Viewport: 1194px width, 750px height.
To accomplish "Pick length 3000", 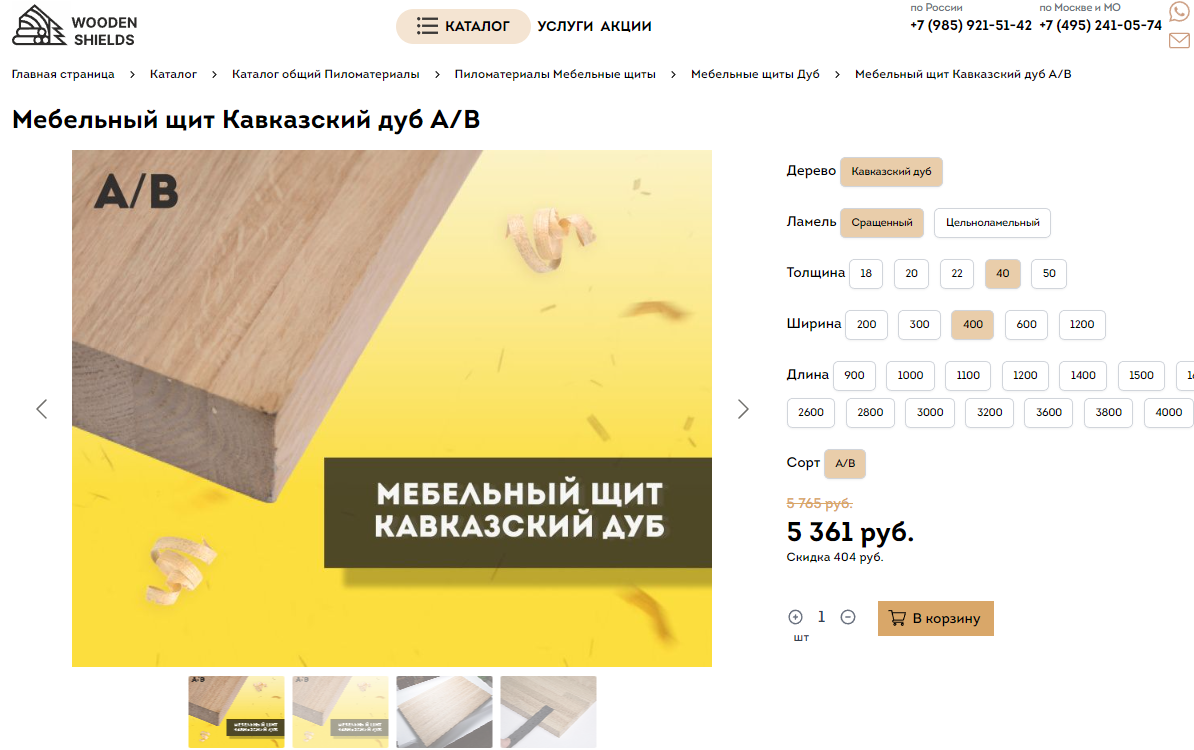I will tap(930, 413).
